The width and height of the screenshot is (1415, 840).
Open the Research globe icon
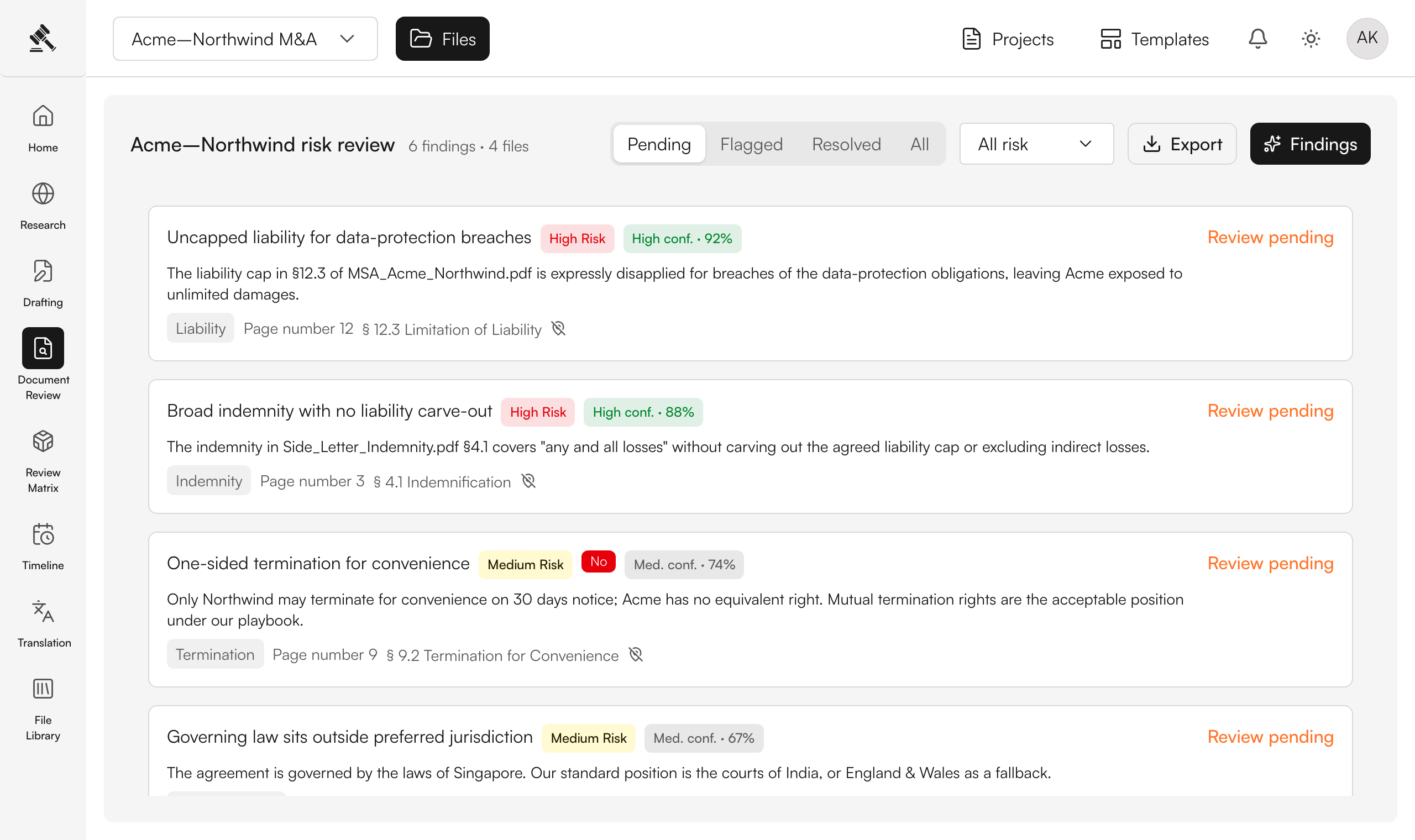(43, 194)
